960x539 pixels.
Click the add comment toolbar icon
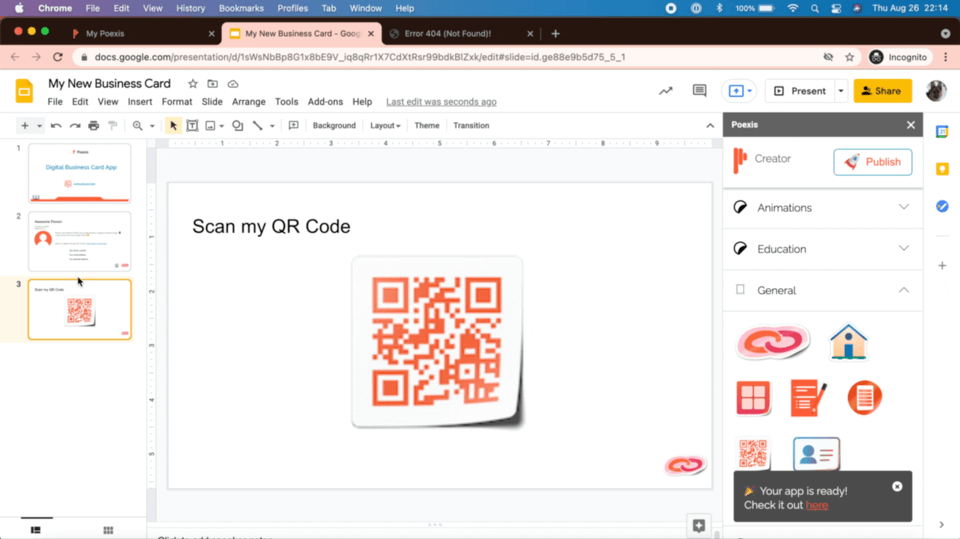(x=293, y=126)
